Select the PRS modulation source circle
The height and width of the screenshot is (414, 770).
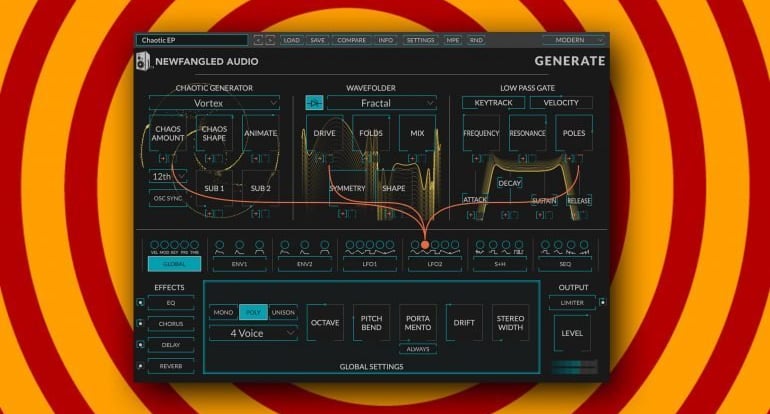(x=185, y=245)
